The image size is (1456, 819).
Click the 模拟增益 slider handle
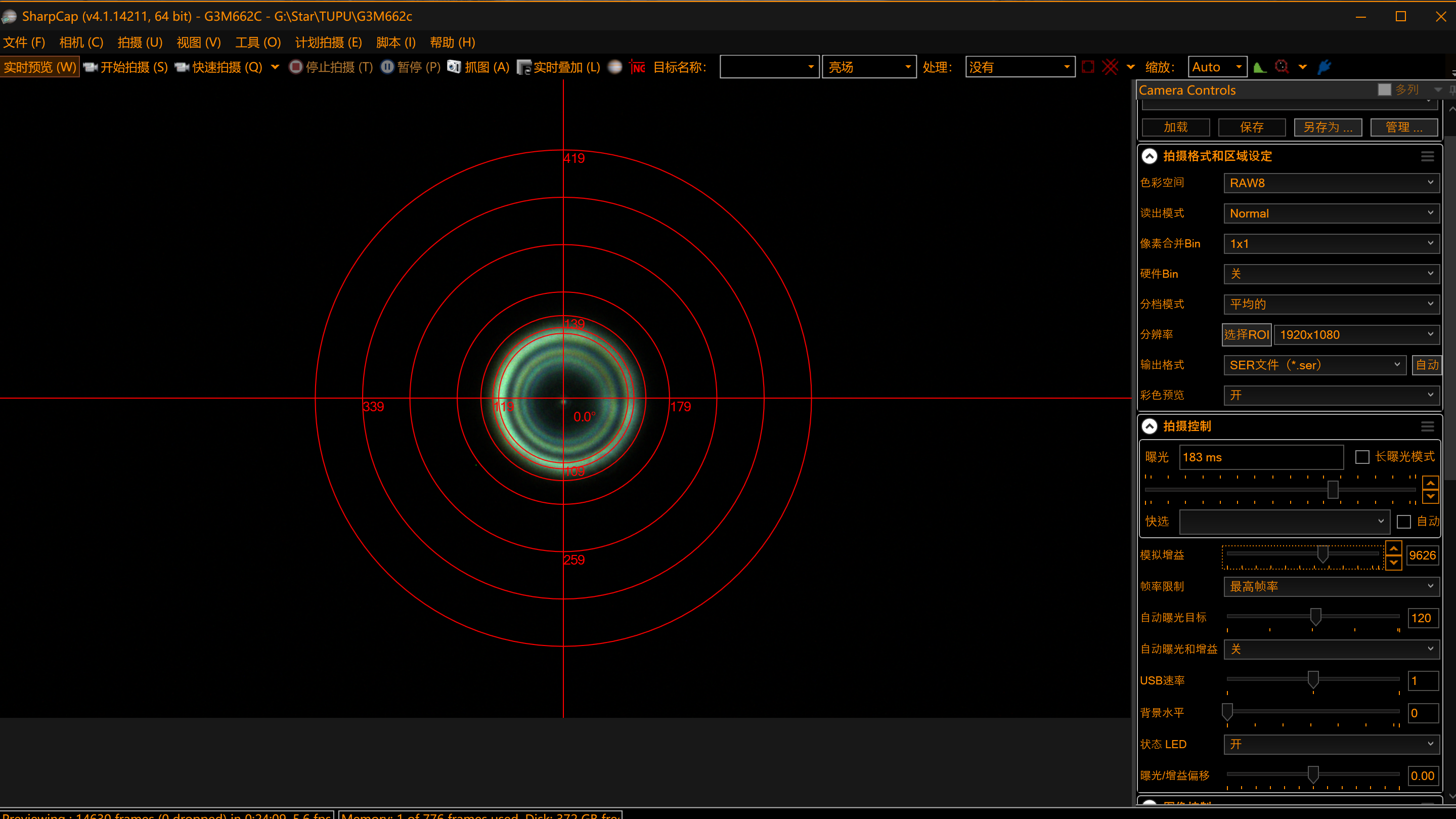pyautogui.click(x=1322, y=554)
